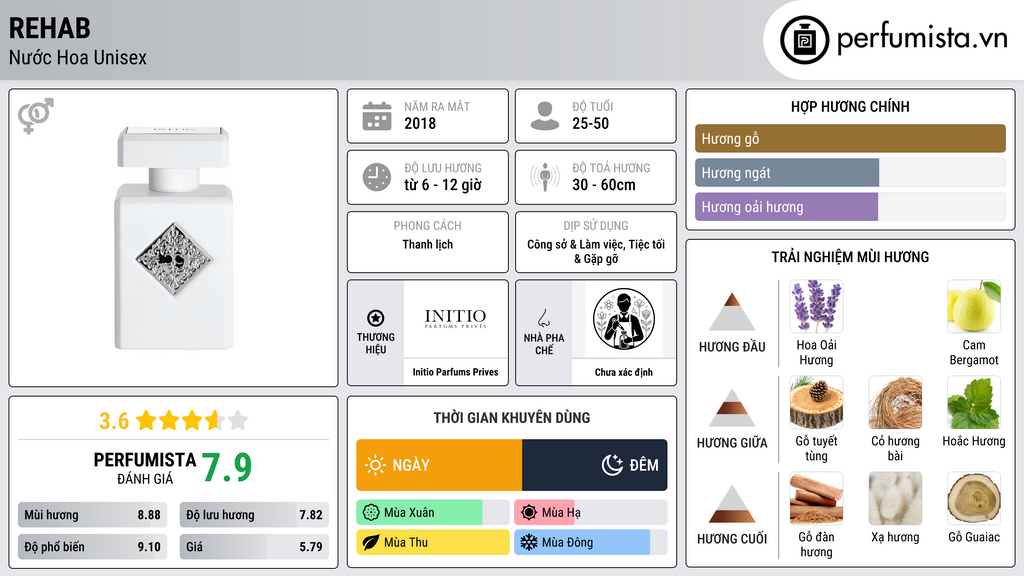
Task: Click the 2018 release year value
Action: pos(420,123)
